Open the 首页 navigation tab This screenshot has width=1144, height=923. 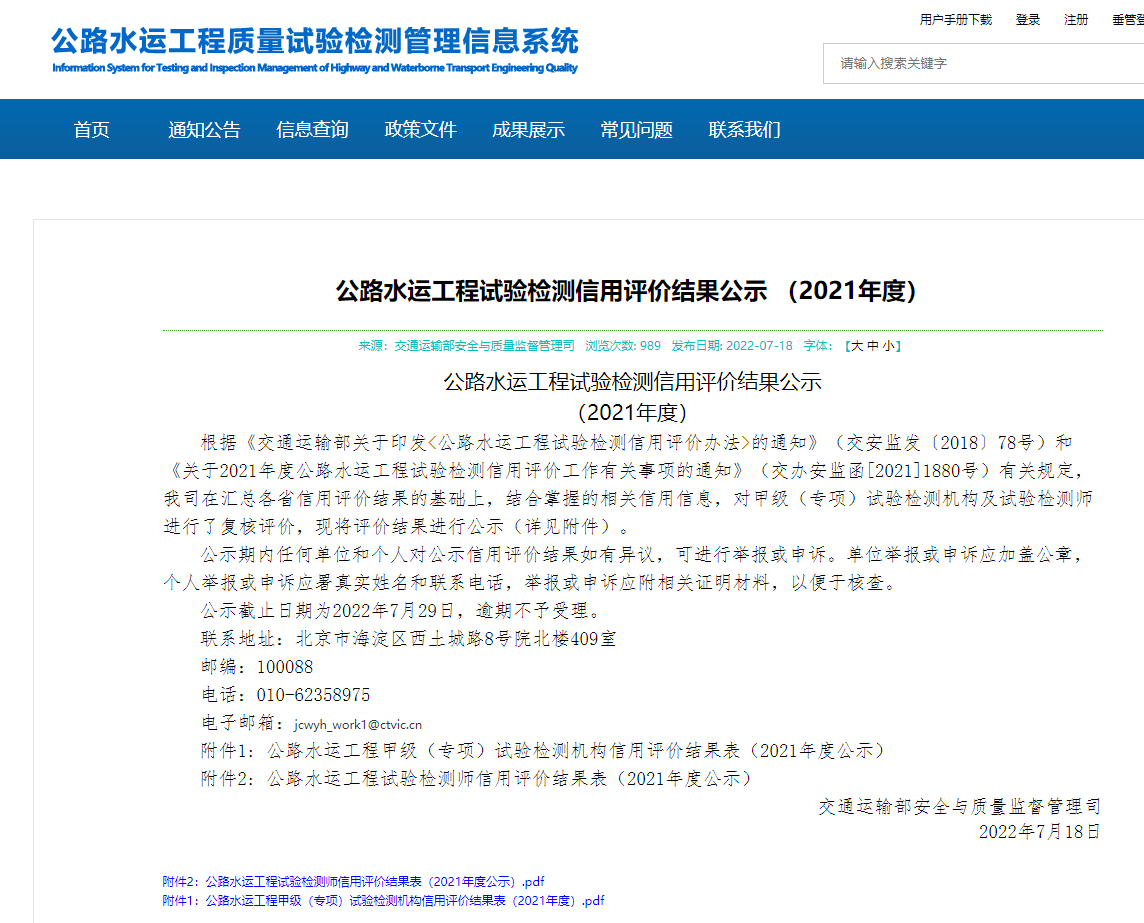(x=92, y=129)
